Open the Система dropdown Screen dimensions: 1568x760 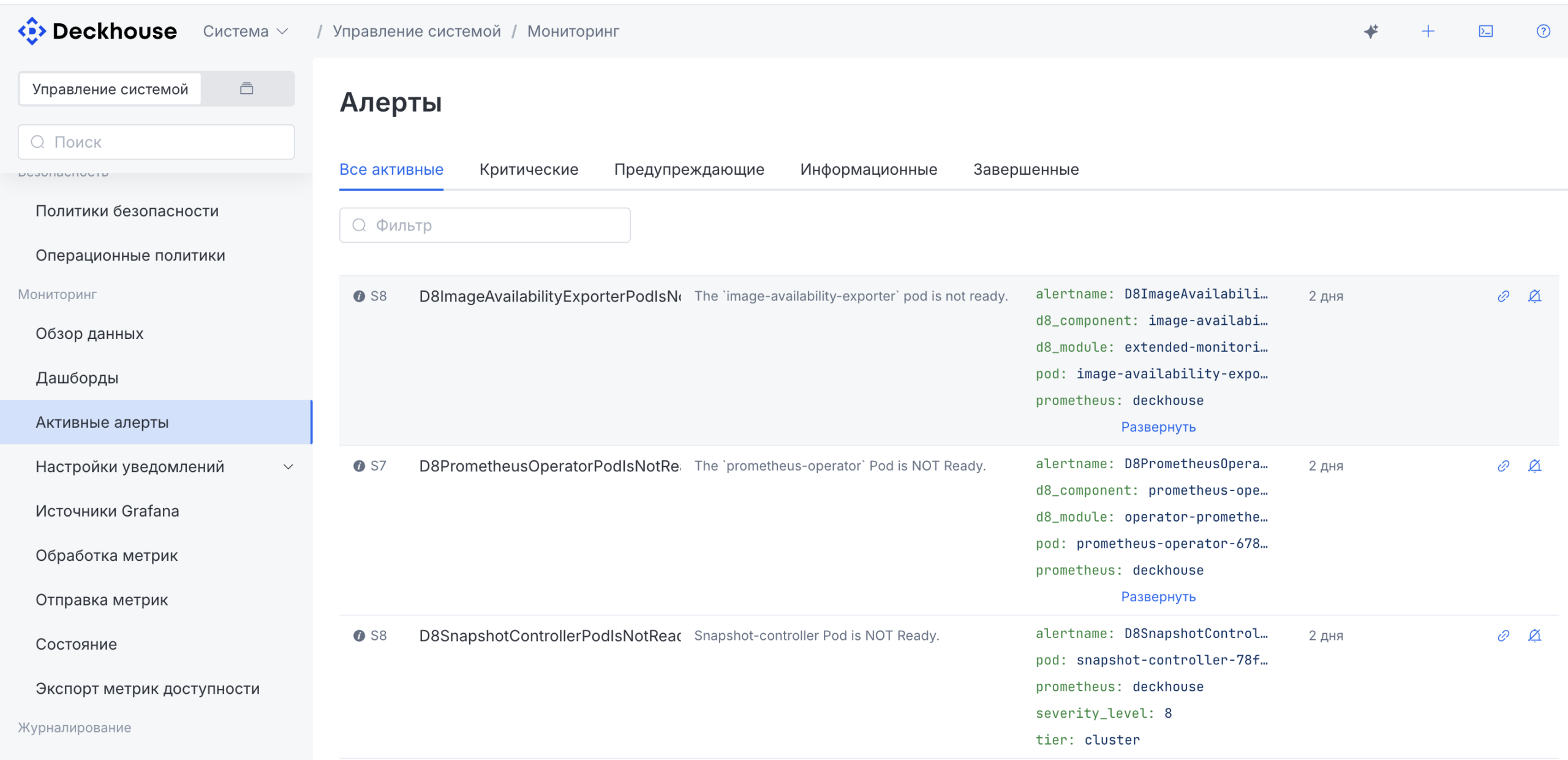point(245,31)
